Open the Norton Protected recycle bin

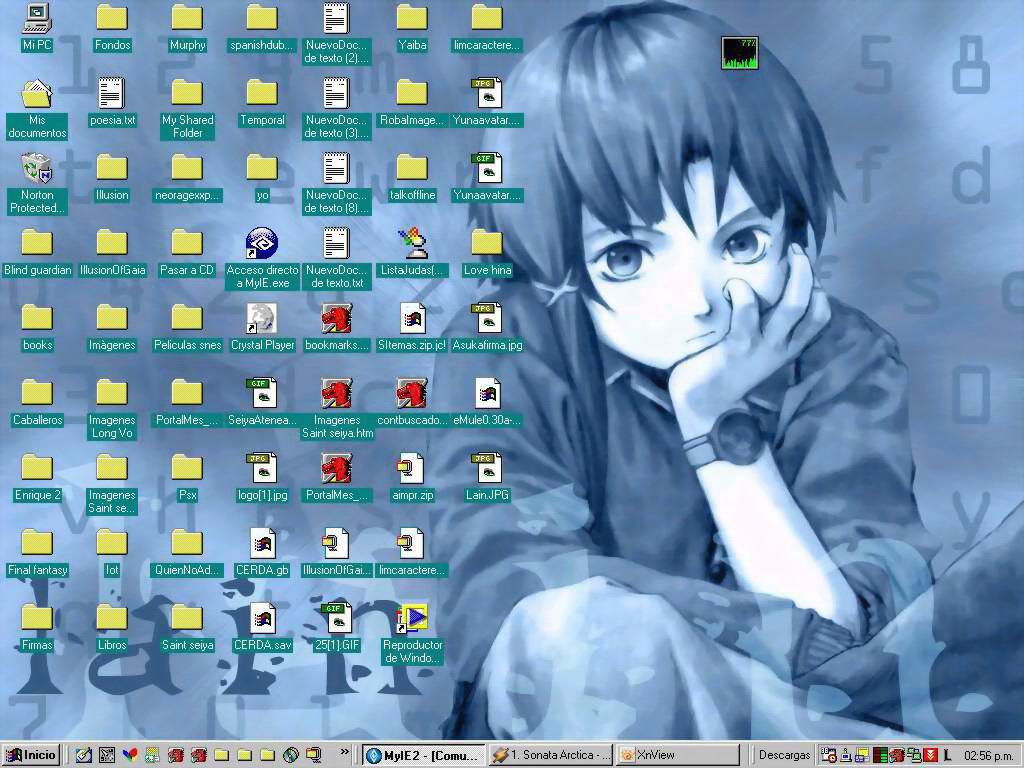[37, 168]
